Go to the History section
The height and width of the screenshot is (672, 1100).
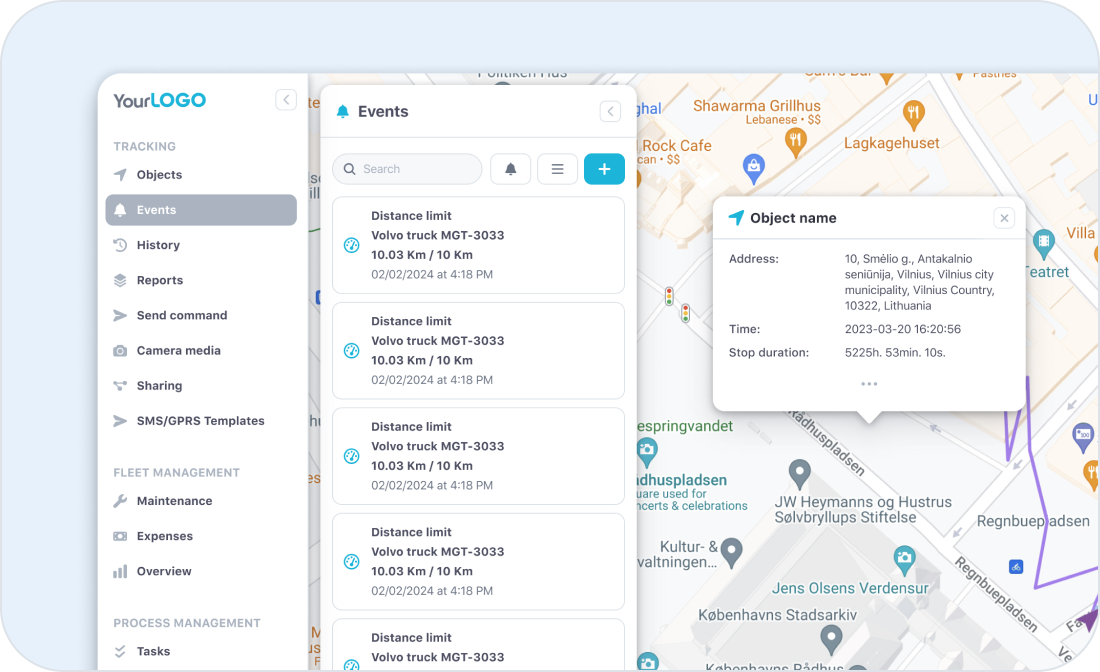click(x=158, y=245)
